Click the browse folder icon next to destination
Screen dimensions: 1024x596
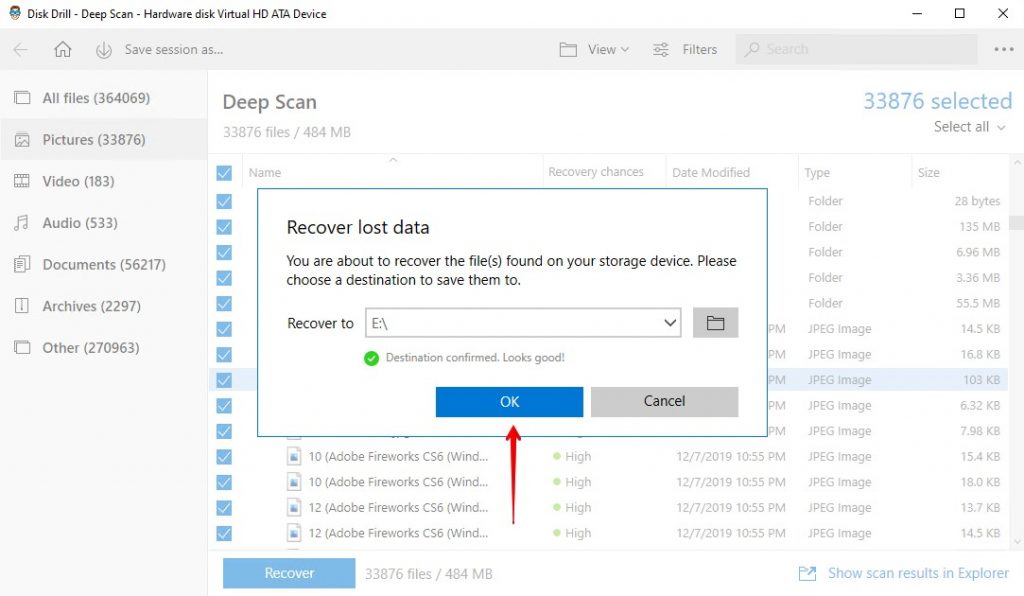click(715, 322)
